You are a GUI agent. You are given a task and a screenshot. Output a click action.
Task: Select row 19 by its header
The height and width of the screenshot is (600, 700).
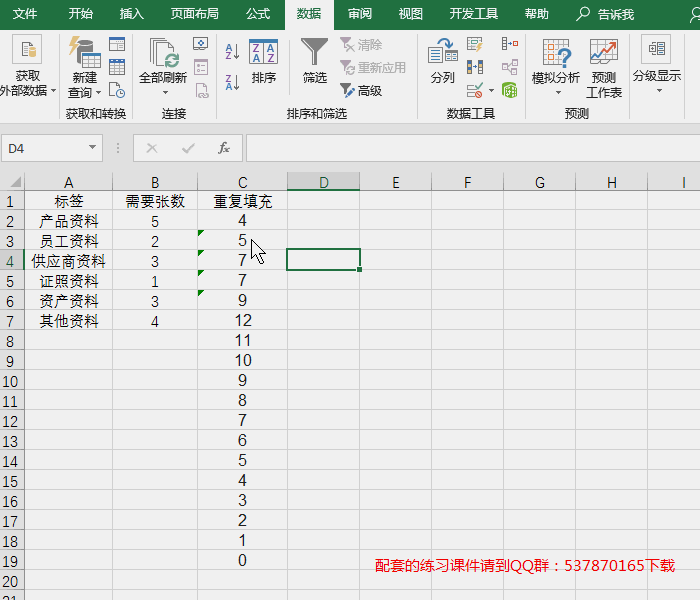click(x=12, y=561)
